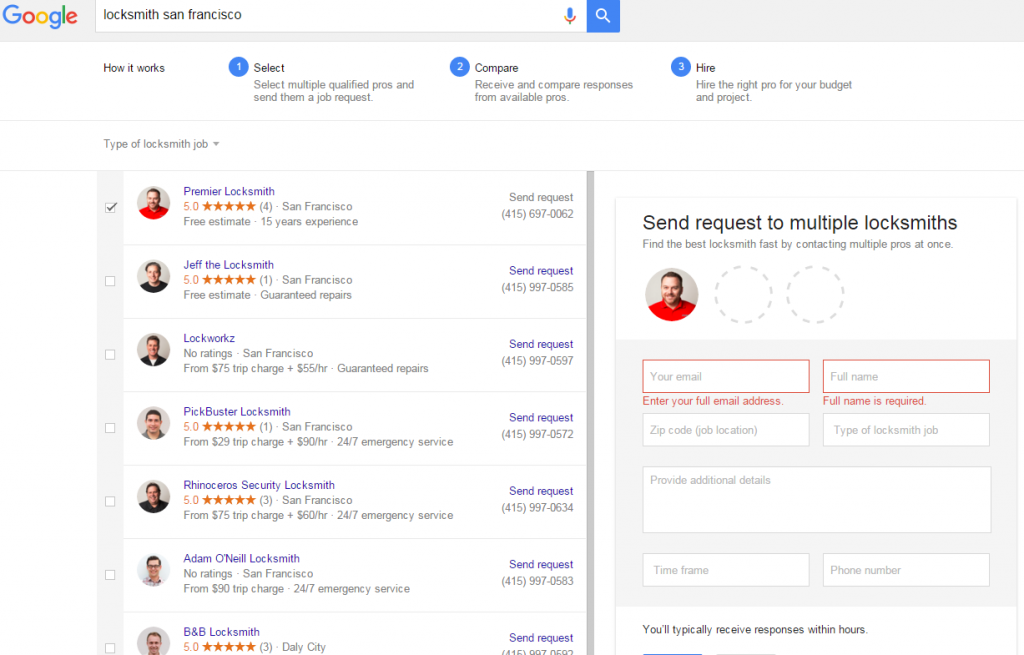Click the Provide additional details text area
This screenshot has width=1024, height=655.
[816, 499]
